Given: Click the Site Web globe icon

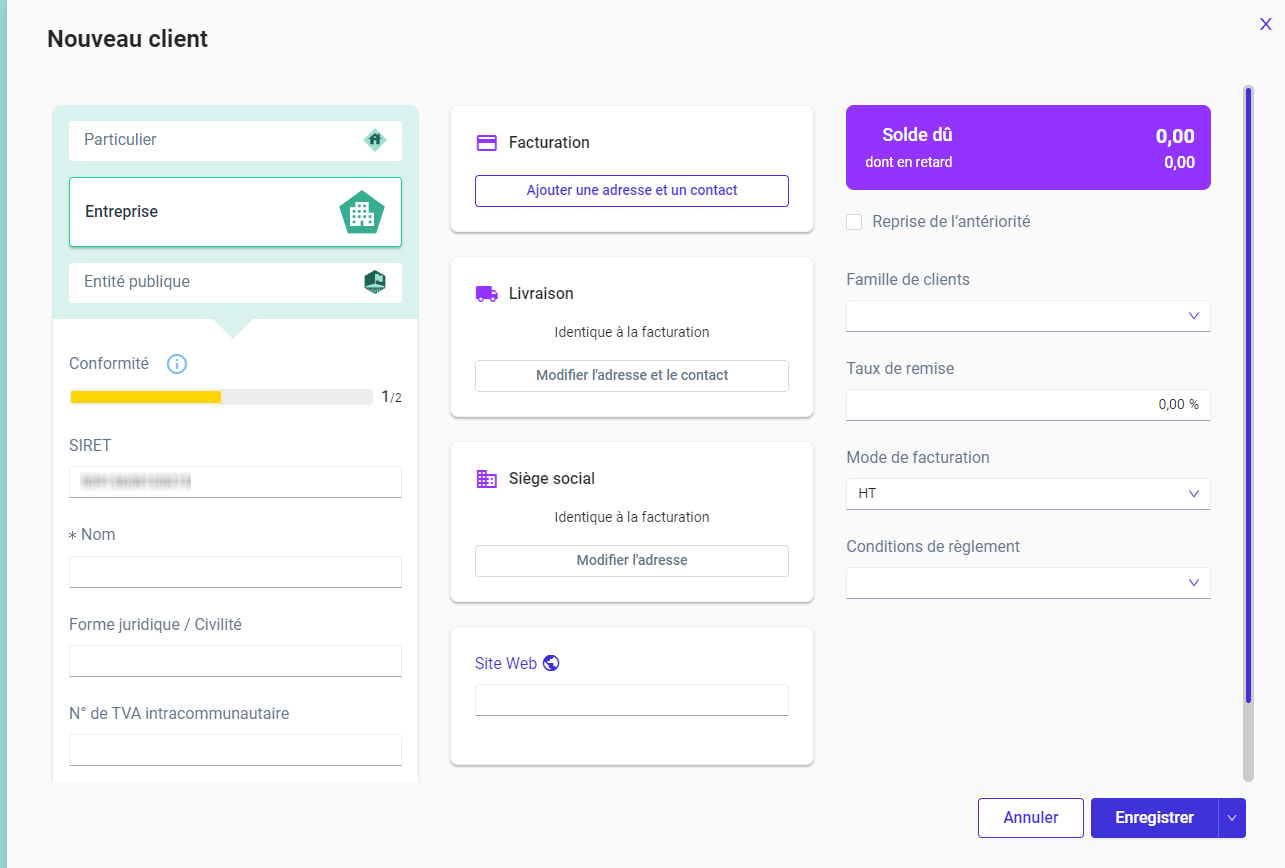Looking at the screenshot, I should (x=551, y=663).
